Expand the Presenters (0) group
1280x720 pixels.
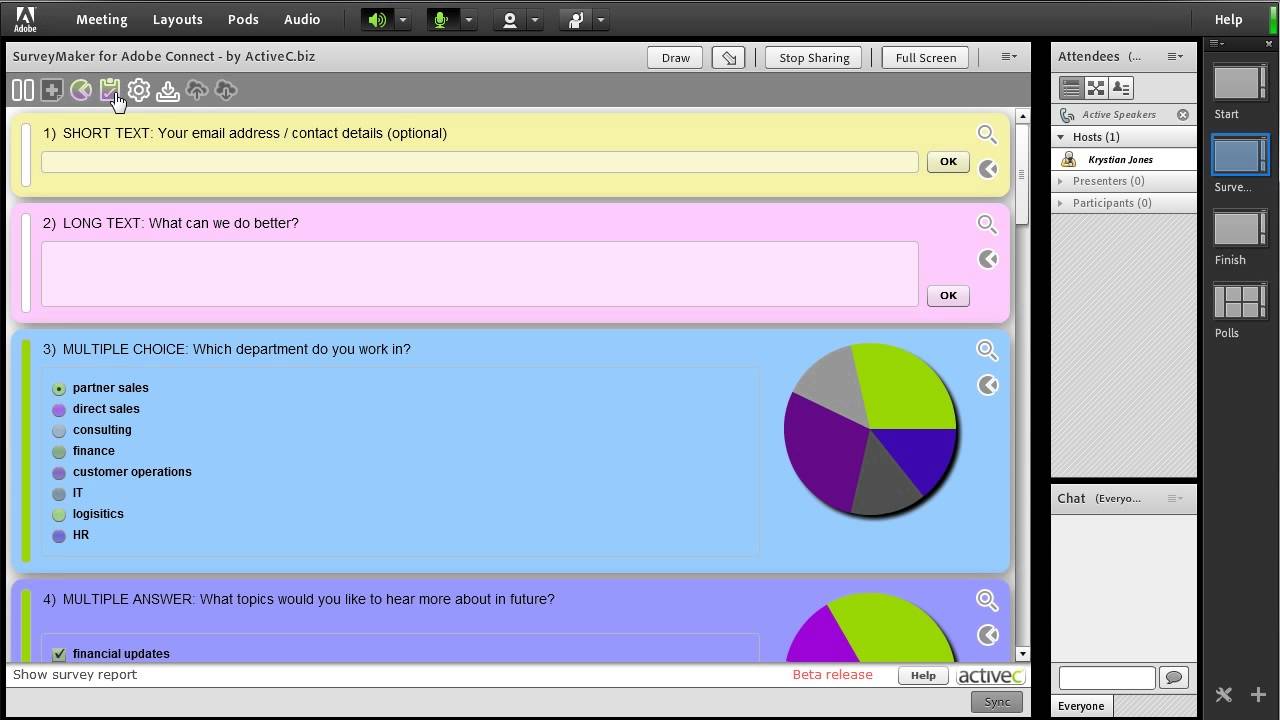pos(1061,181)
